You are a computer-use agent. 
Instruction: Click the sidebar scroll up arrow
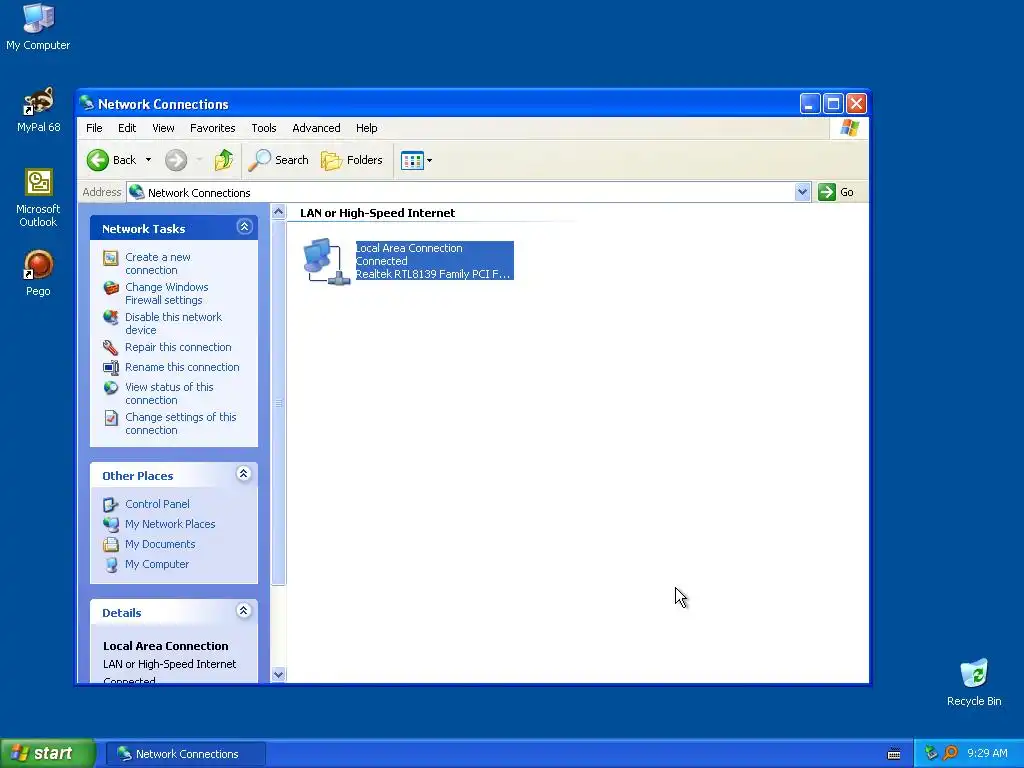(278, 212)
